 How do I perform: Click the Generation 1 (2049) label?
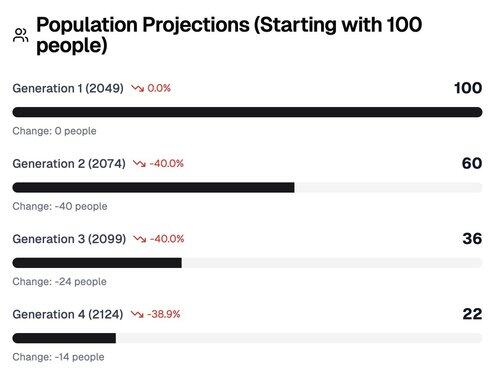[x=68, y=88]
